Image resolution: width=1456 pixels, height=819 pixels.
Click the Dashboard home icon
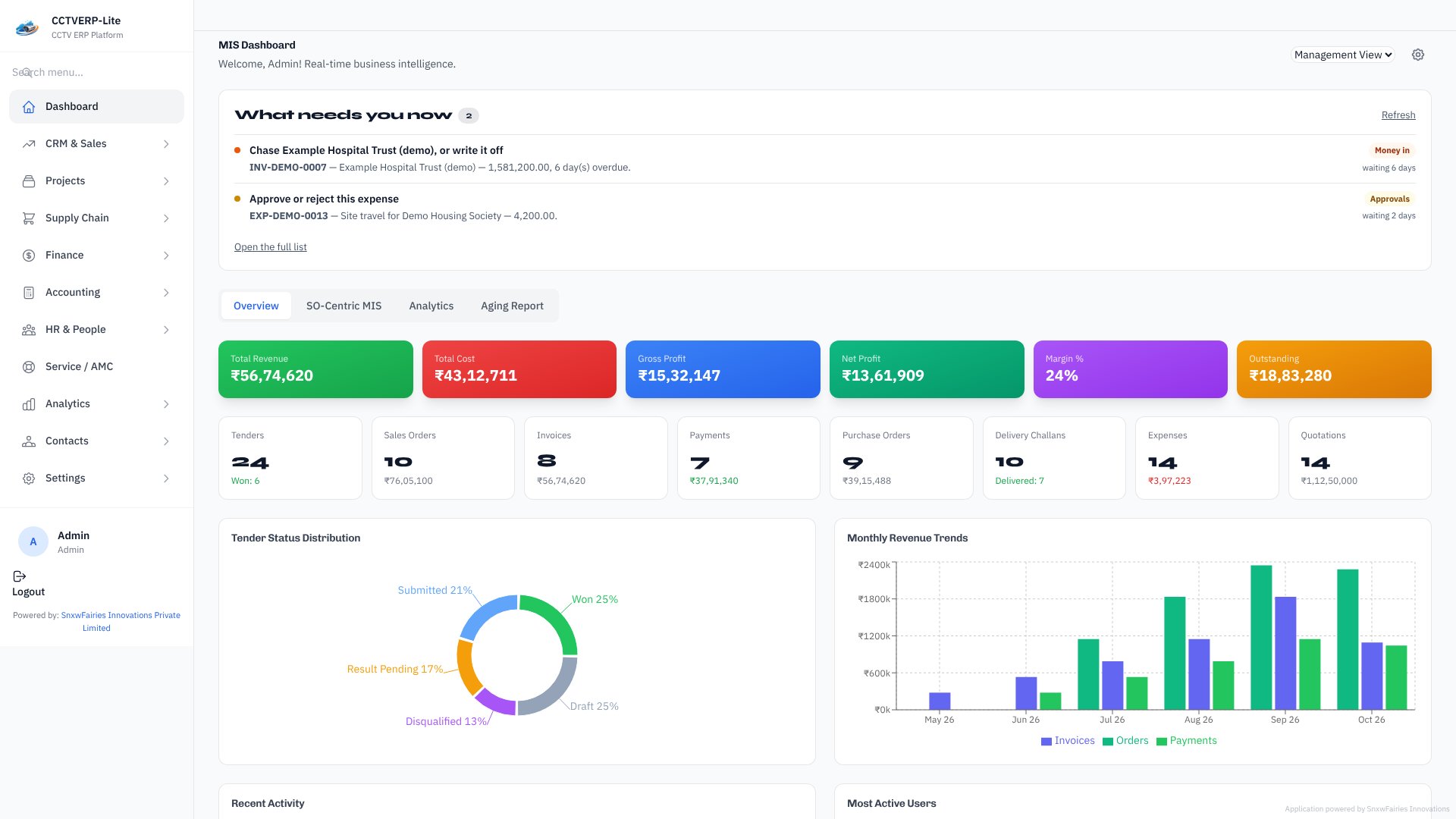29,107
